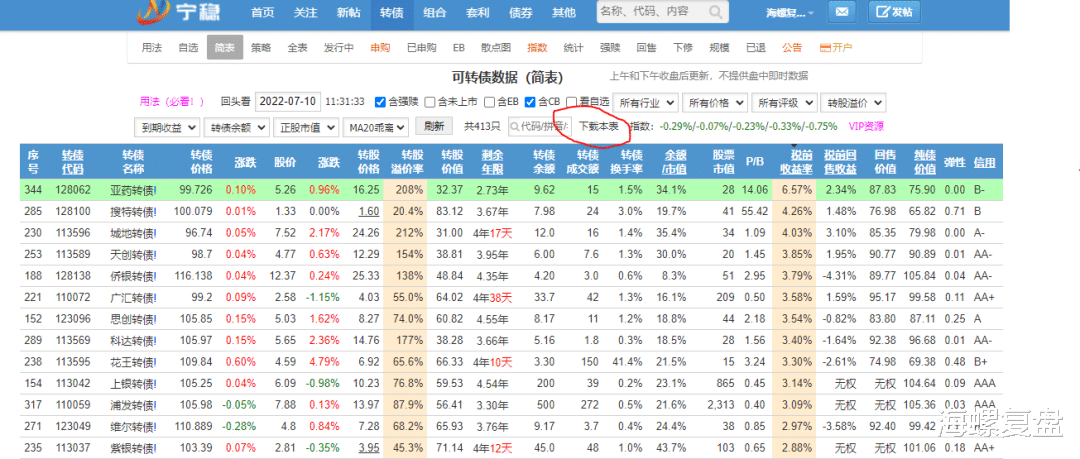Click the 下载本表 download button
This screenshot has height=459, width=1080.
click(x=598, y=126)
